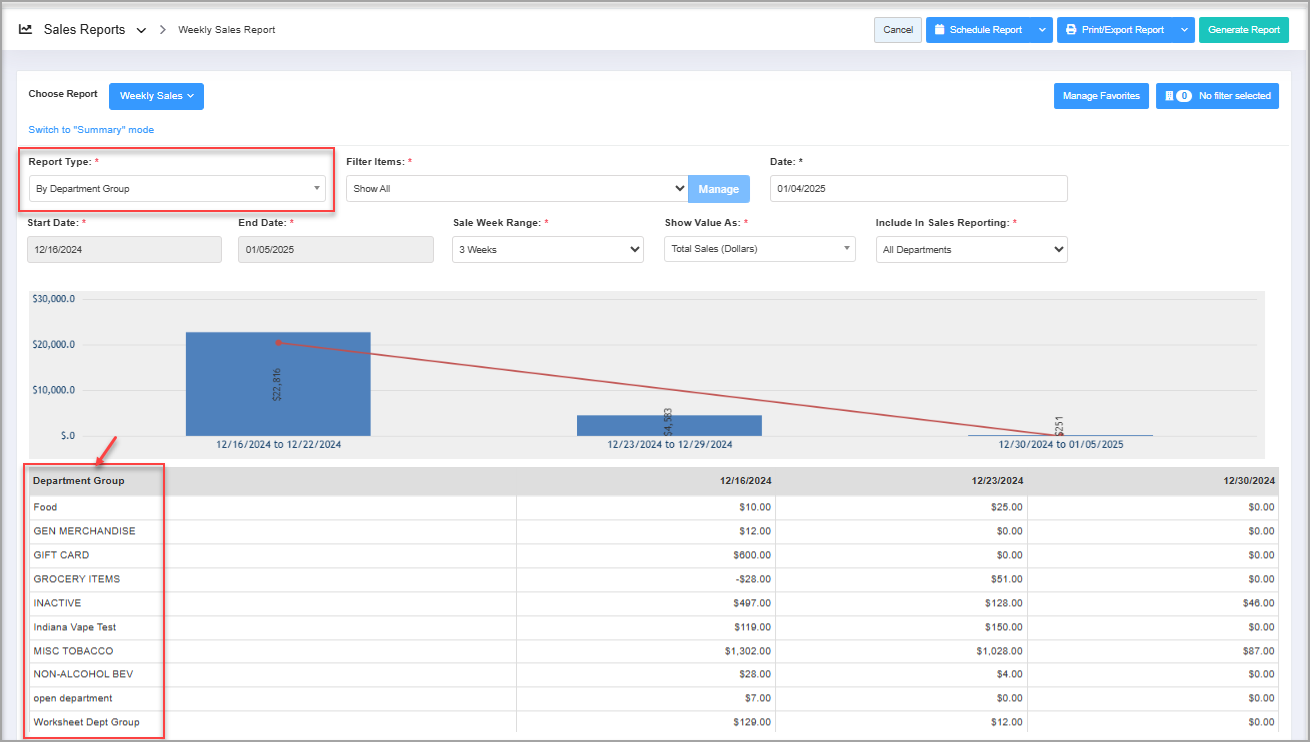Select the MISC TOBACCO row label
Viewport: 1310px width, 742px height.
tap(73, 651)
